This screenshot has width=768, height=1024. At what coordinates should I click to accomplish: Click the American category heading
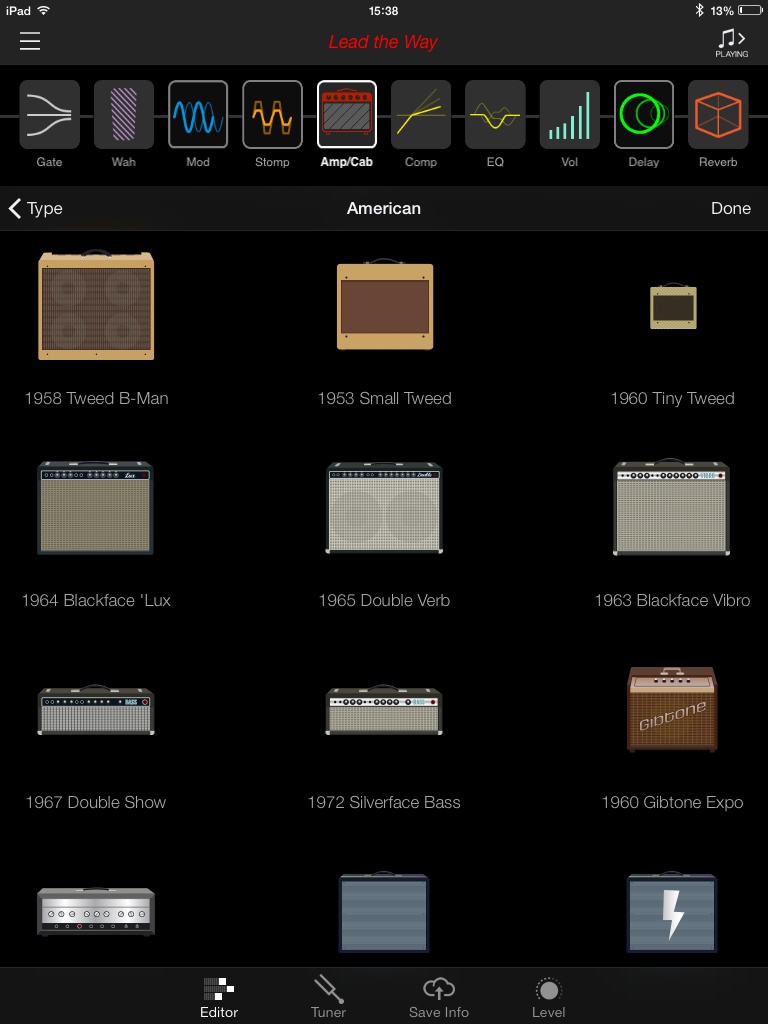(x=384, y=208)
